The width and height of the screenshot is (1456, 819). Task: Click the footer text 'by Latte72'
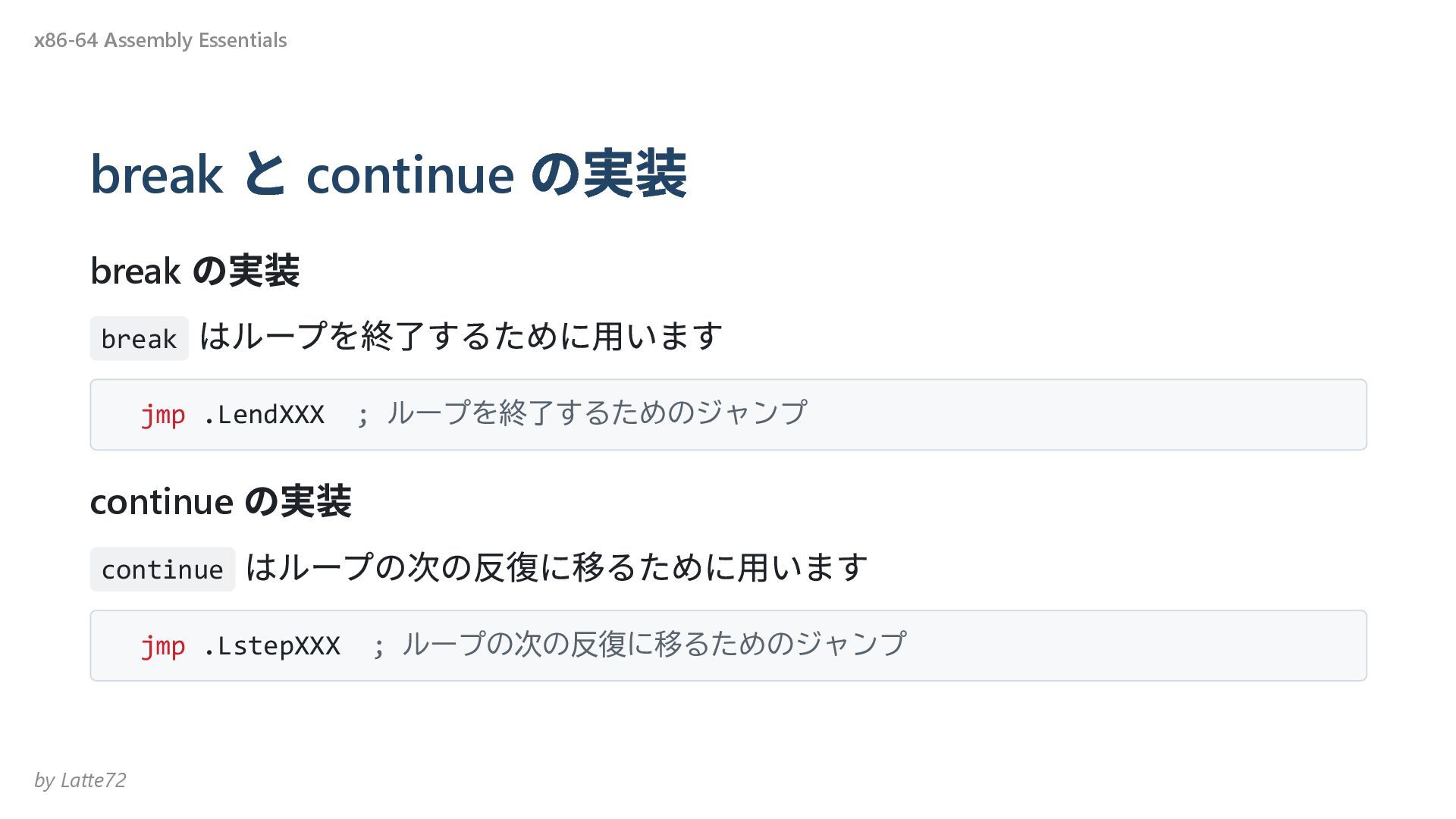click(80, 780)
